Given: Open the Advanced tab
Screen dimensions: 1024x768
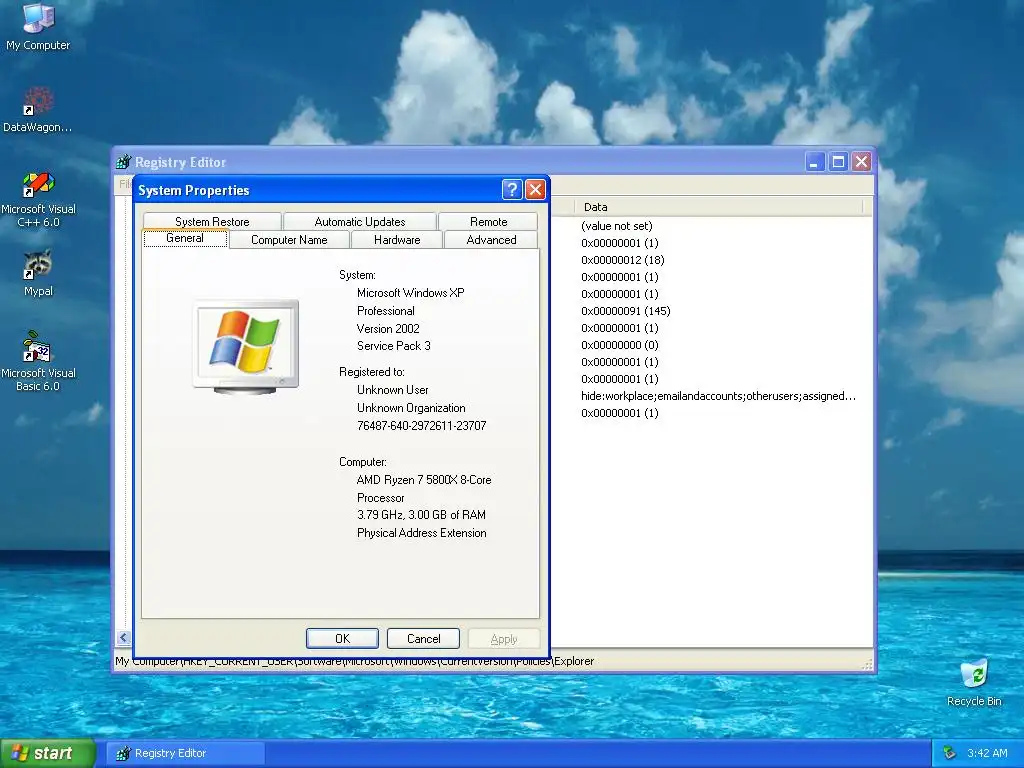Looking at the screenshot, I should pos(491,240).
